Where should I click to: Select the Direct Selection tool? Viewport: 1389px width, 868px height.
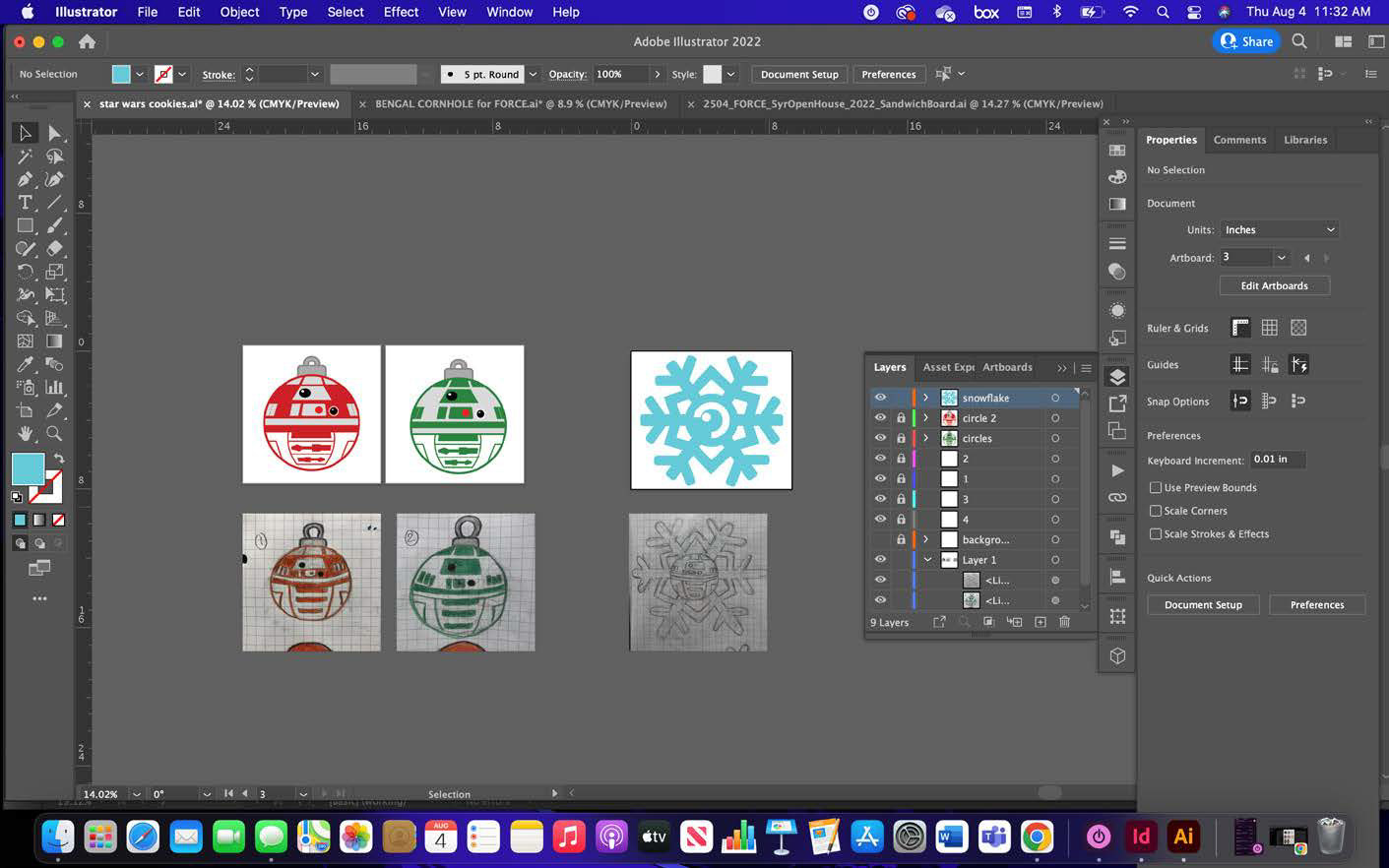point(55,133)
